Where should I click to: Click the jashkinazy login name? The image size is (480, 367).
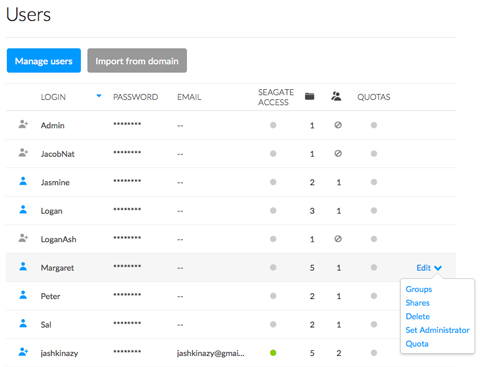(x=59, y=353)
